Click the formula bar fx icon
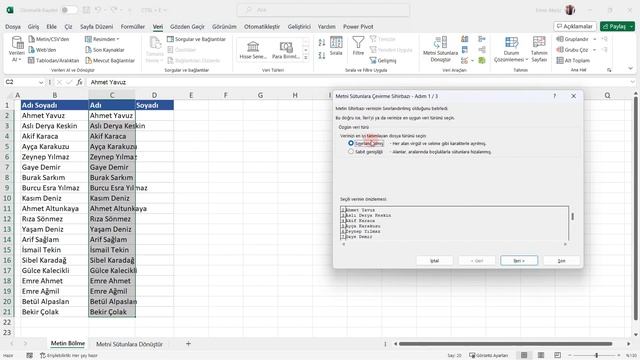Viewport: 640px width, 360px height. click(x=80, y=82)
